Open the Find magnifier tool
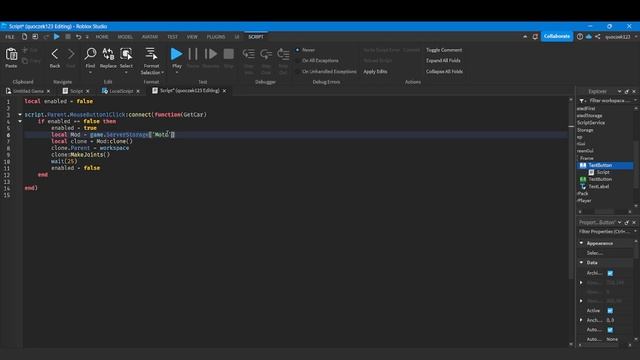Image resolution: width=640 pixels, height=360 pixels. [x=90, y=53]
